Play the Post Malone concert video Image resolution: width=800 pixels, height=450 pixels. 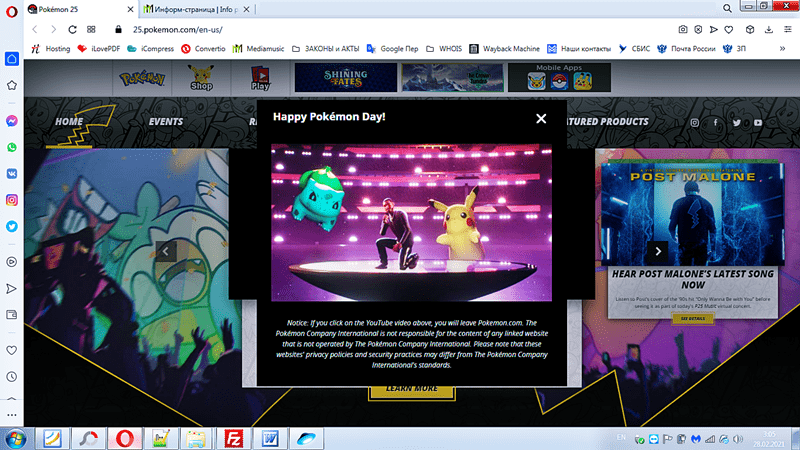point(411,222)
